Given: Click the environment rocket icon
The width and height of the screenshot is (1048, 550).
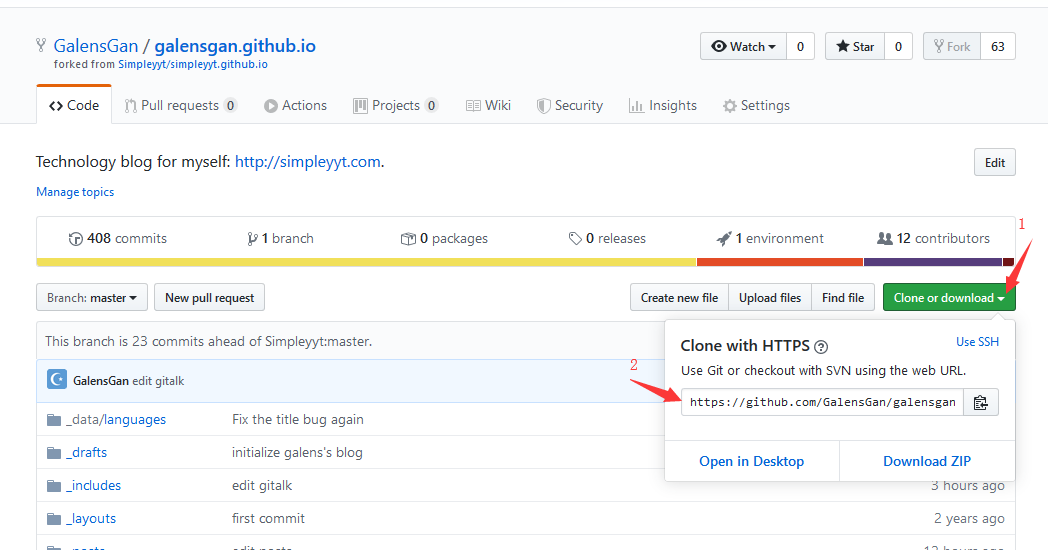Looking at the screenshot, I should point(724,239).
